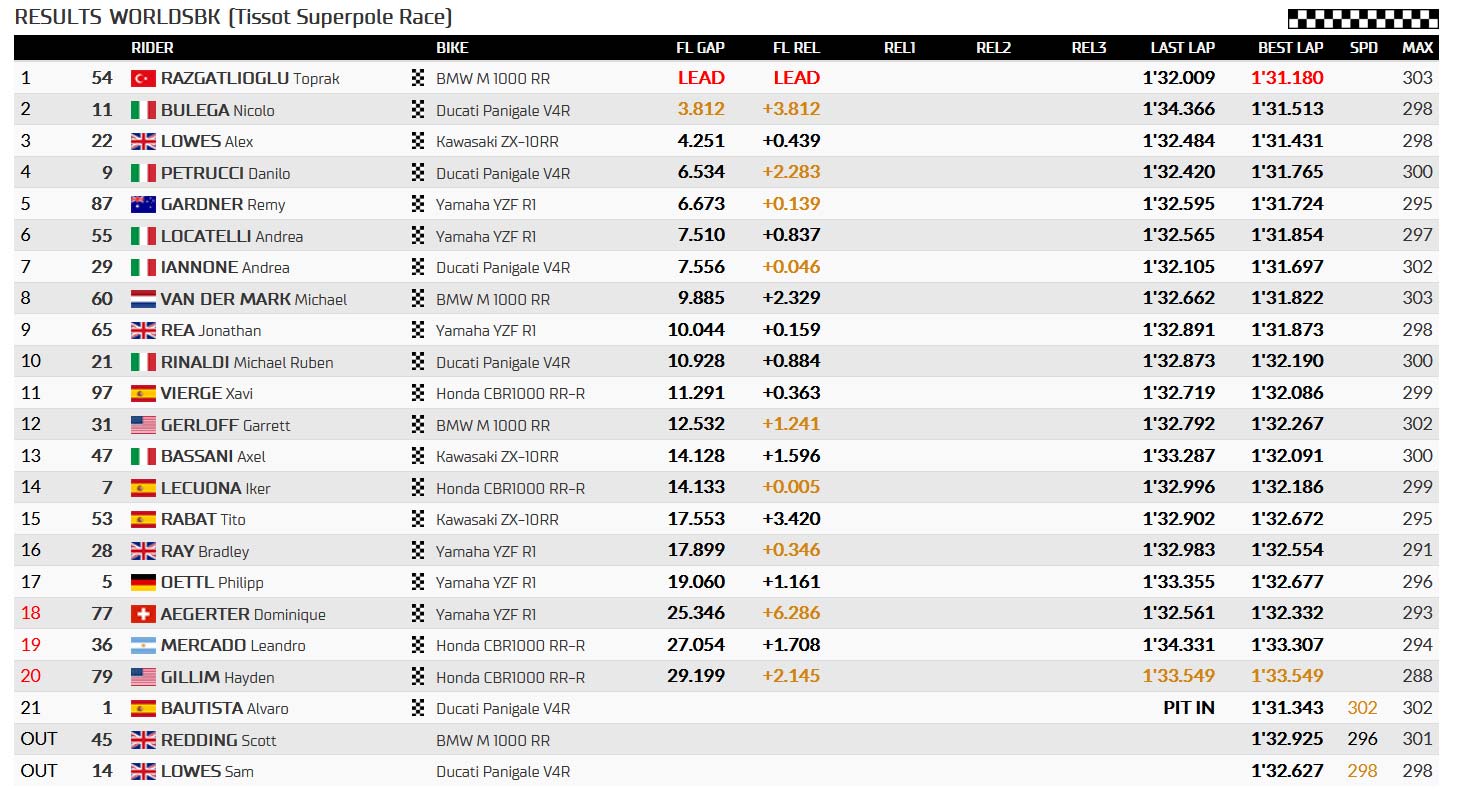The image size is (1459, 789).
Task: Click the red position number 18
Action: [x=31, y=613]
